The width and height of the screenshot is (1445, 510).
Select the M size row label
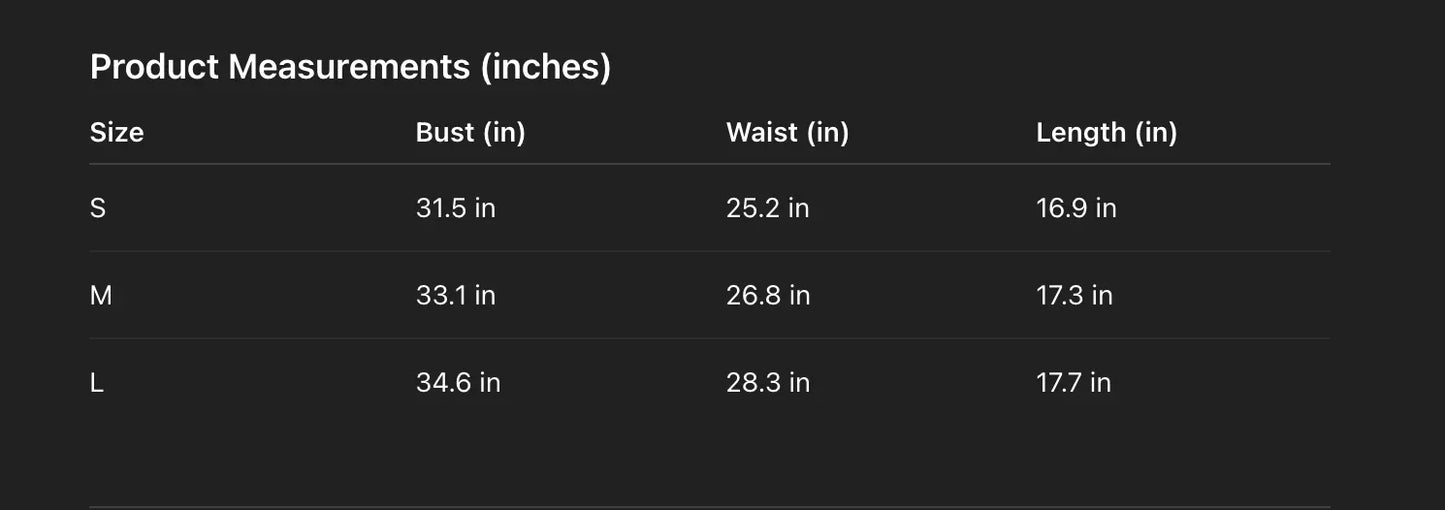click(101, 295)
